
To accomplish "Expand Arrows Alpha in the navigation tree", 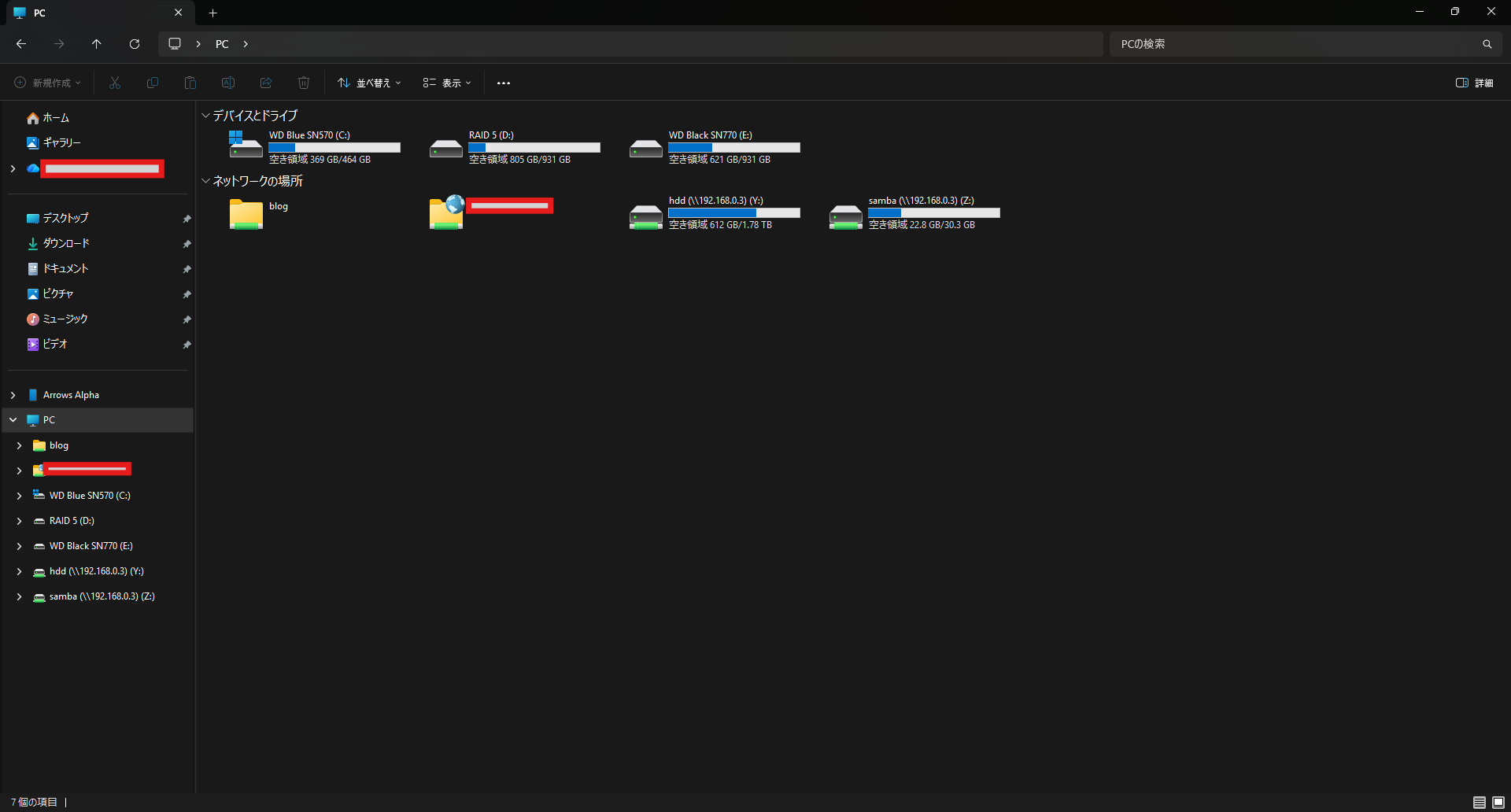I will 13,395.
